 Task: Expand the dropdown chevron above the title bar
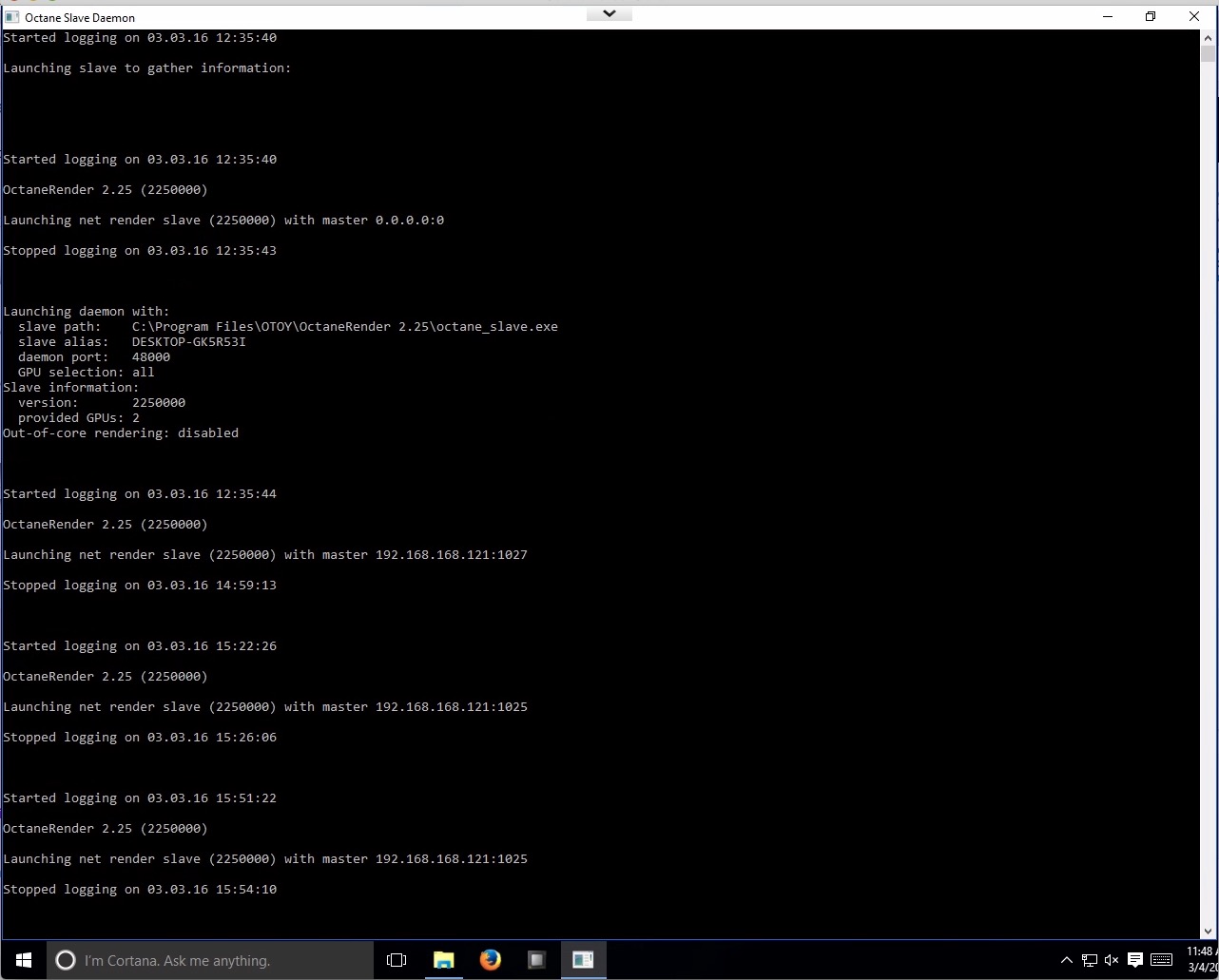click(609, 13)
